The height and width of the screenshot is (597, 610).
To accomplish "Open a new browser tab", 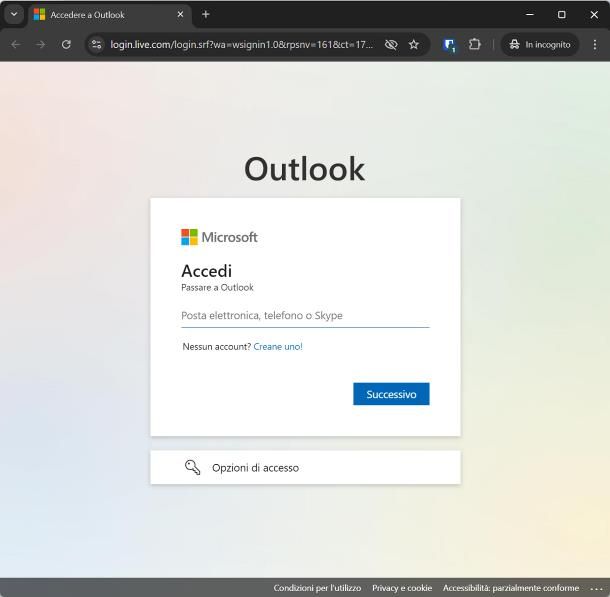I will (206, 14).
